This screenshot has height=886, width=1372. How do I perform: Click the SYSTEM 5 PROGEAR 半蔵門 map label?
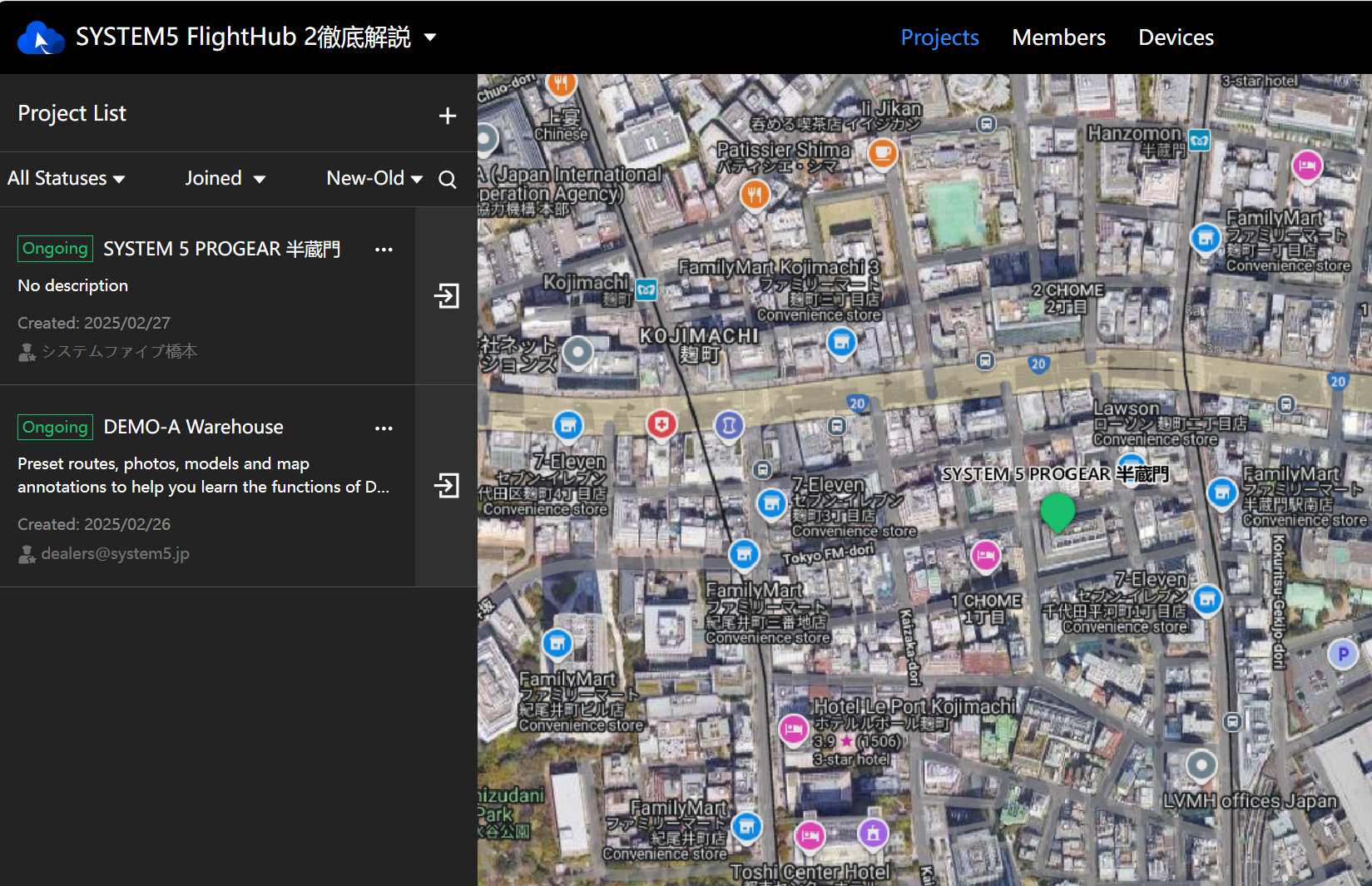[x=1055, y=473]
